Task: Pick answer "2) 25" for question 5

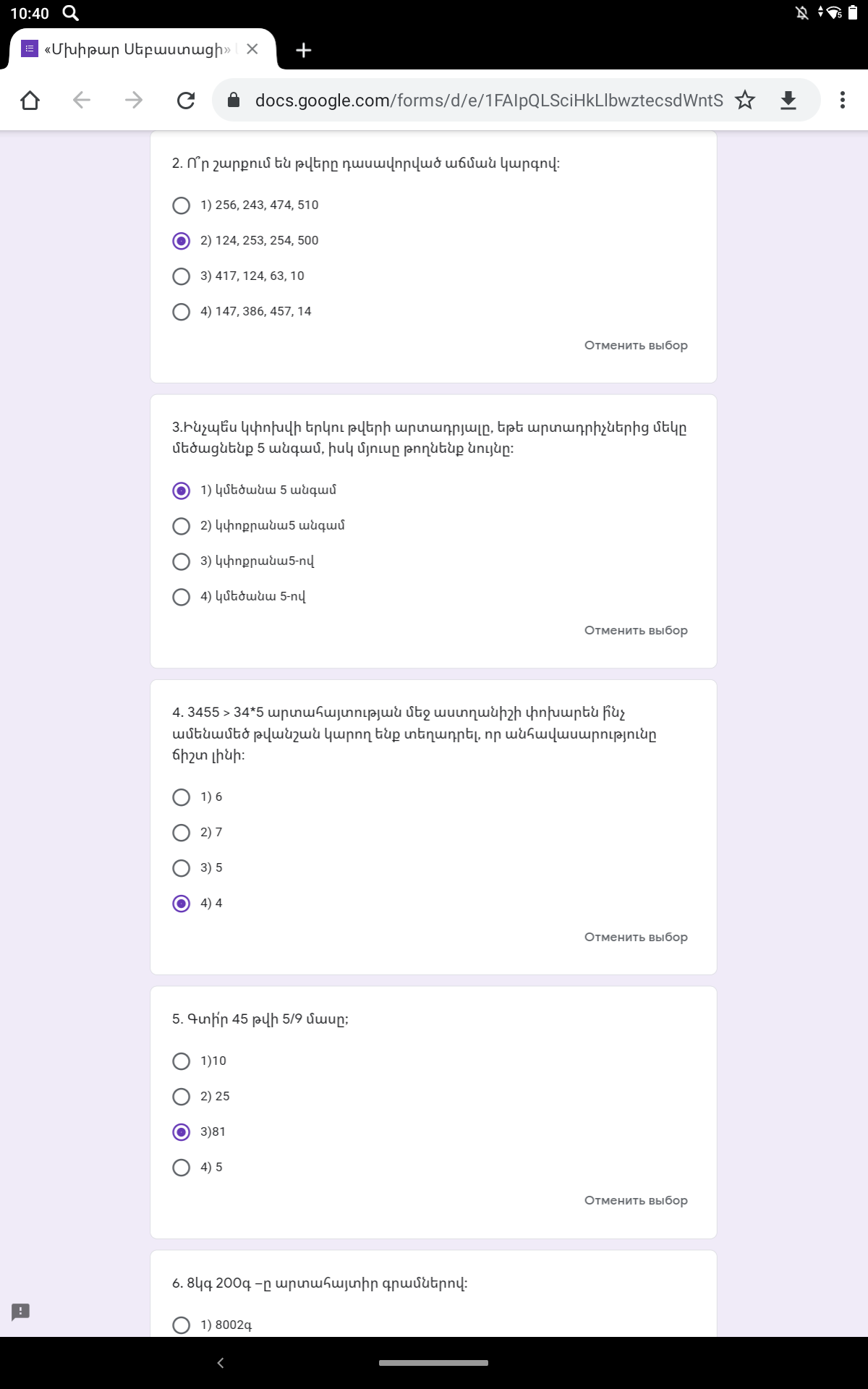Action: tap(182, 1097)
